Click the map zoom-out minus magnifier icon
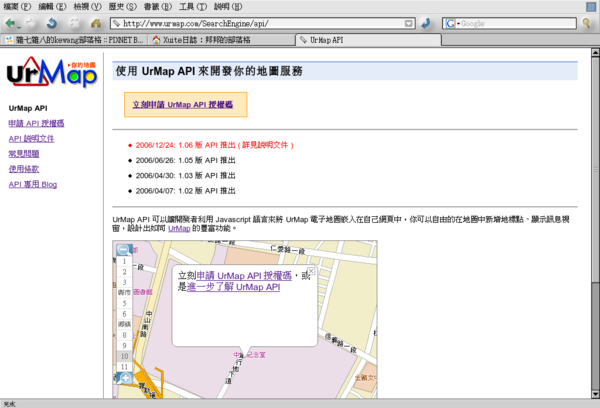 124,250
